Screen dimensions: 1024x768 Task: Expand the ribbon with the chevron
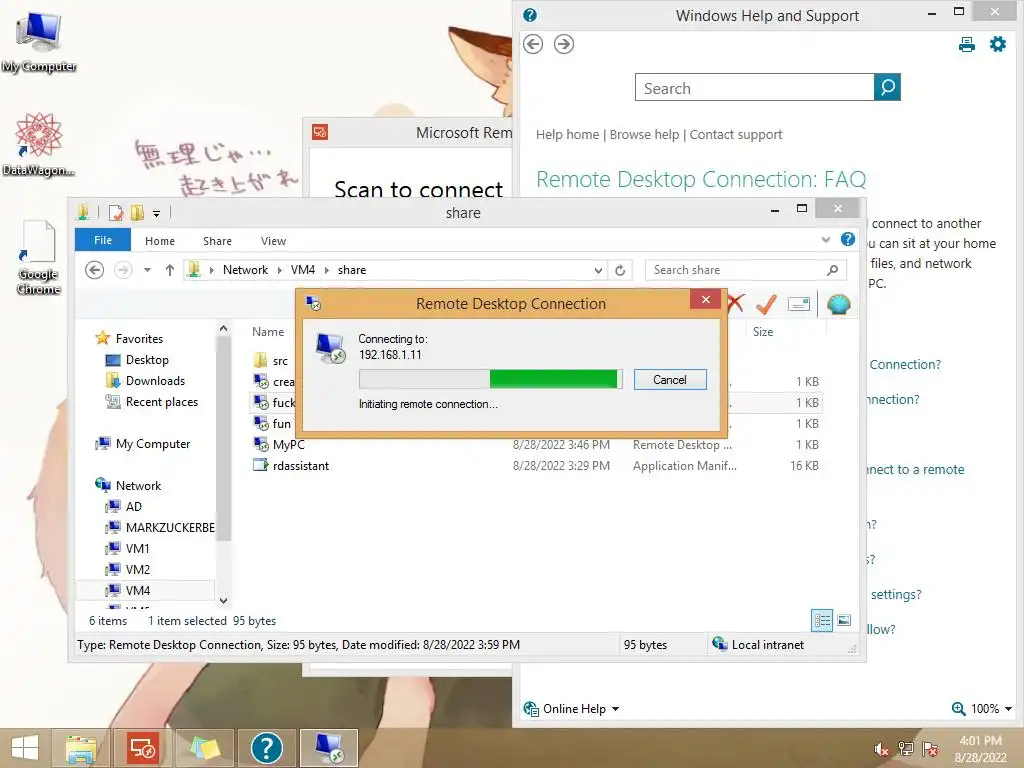pos(825,240)
